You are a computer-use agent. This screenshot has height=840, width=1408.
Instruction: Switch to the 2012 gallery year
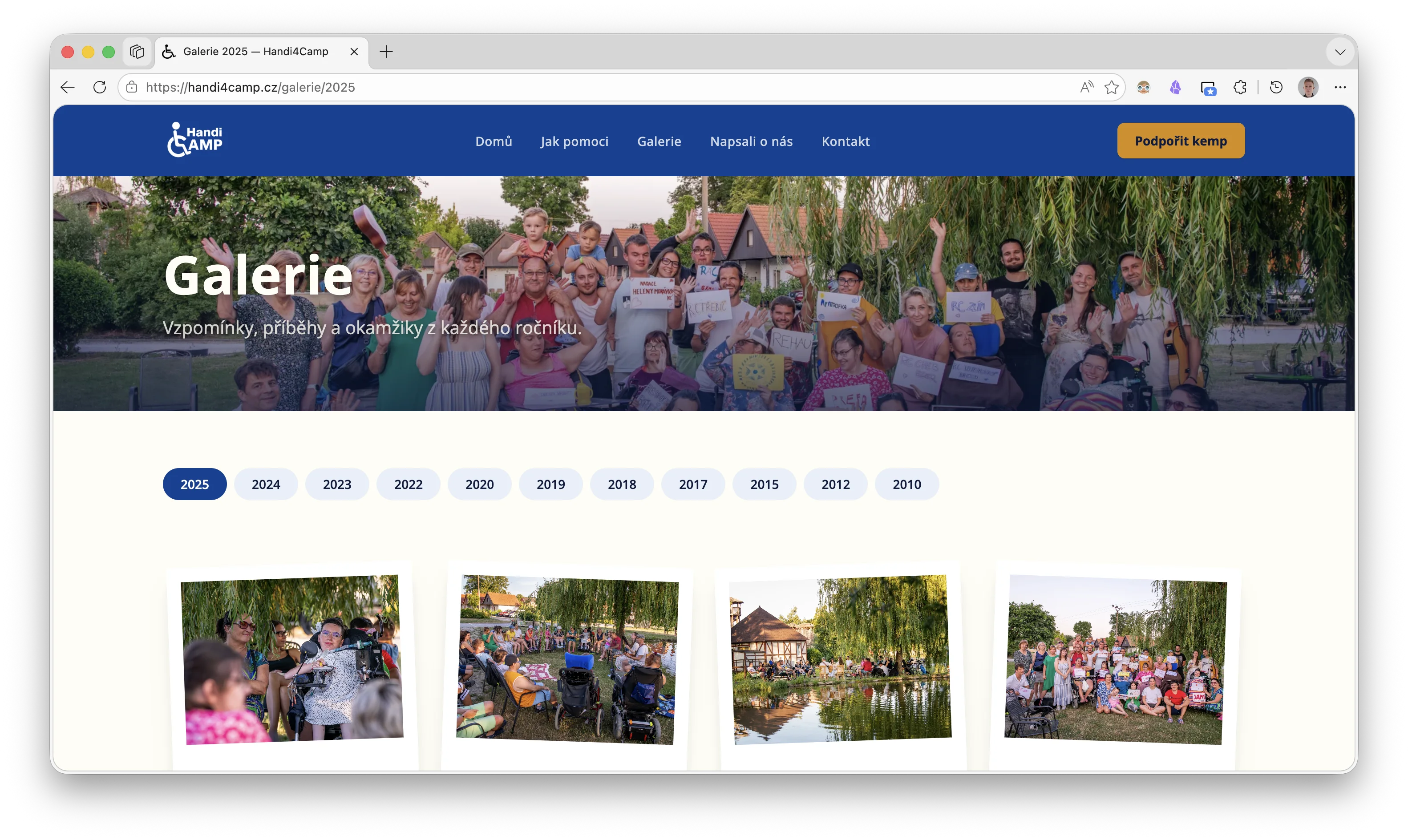(x=836, y=484)
